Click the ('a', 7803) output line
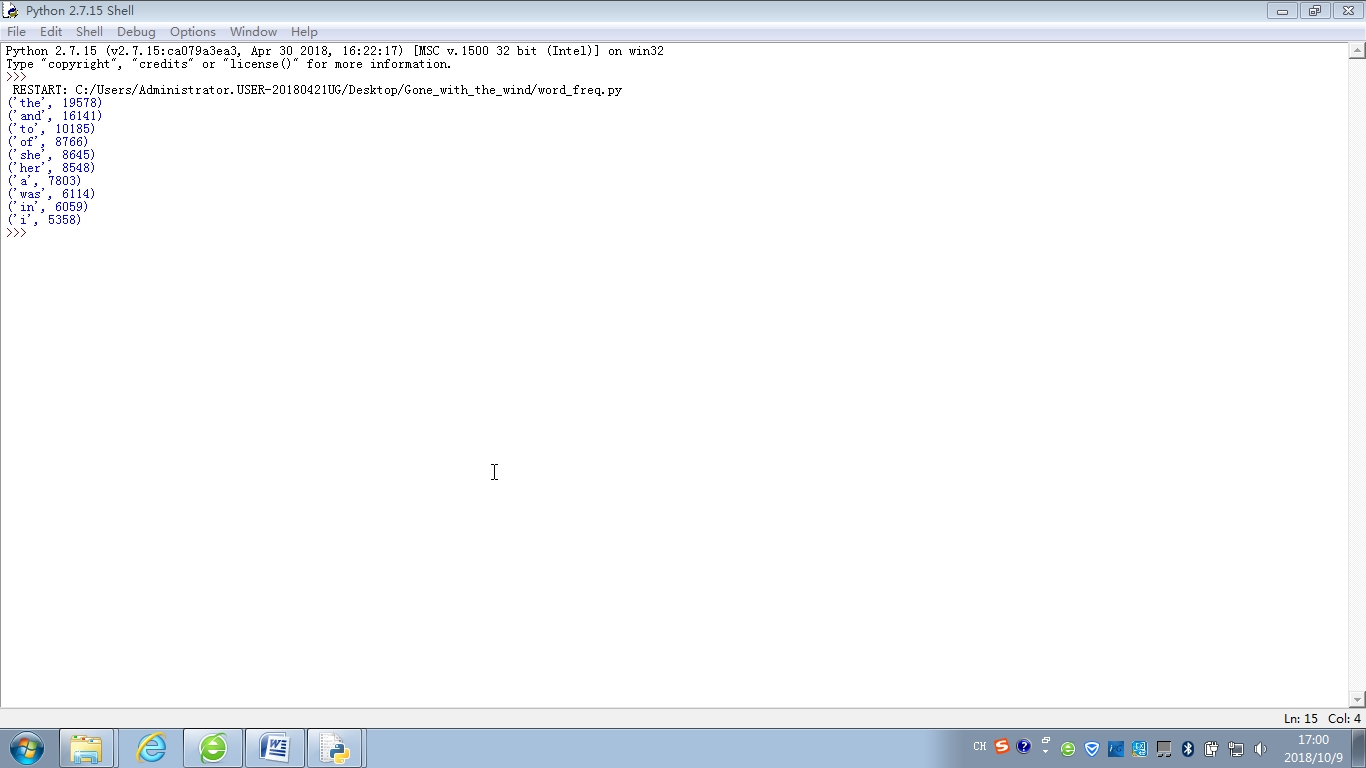Screen dimensions: 1366x768 pos(44,181)
